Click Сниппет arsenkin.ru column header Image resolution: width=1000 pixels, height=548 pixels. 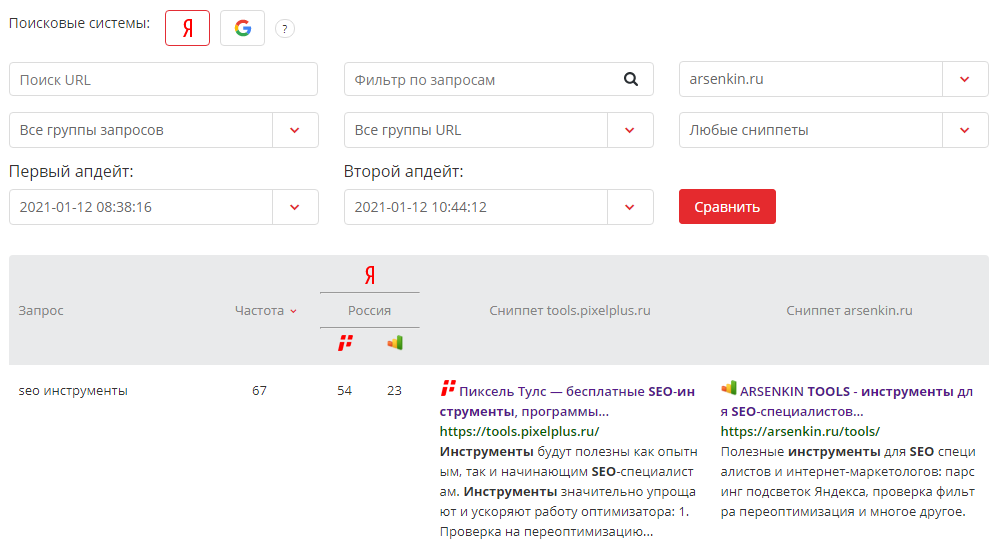point(849,311)
